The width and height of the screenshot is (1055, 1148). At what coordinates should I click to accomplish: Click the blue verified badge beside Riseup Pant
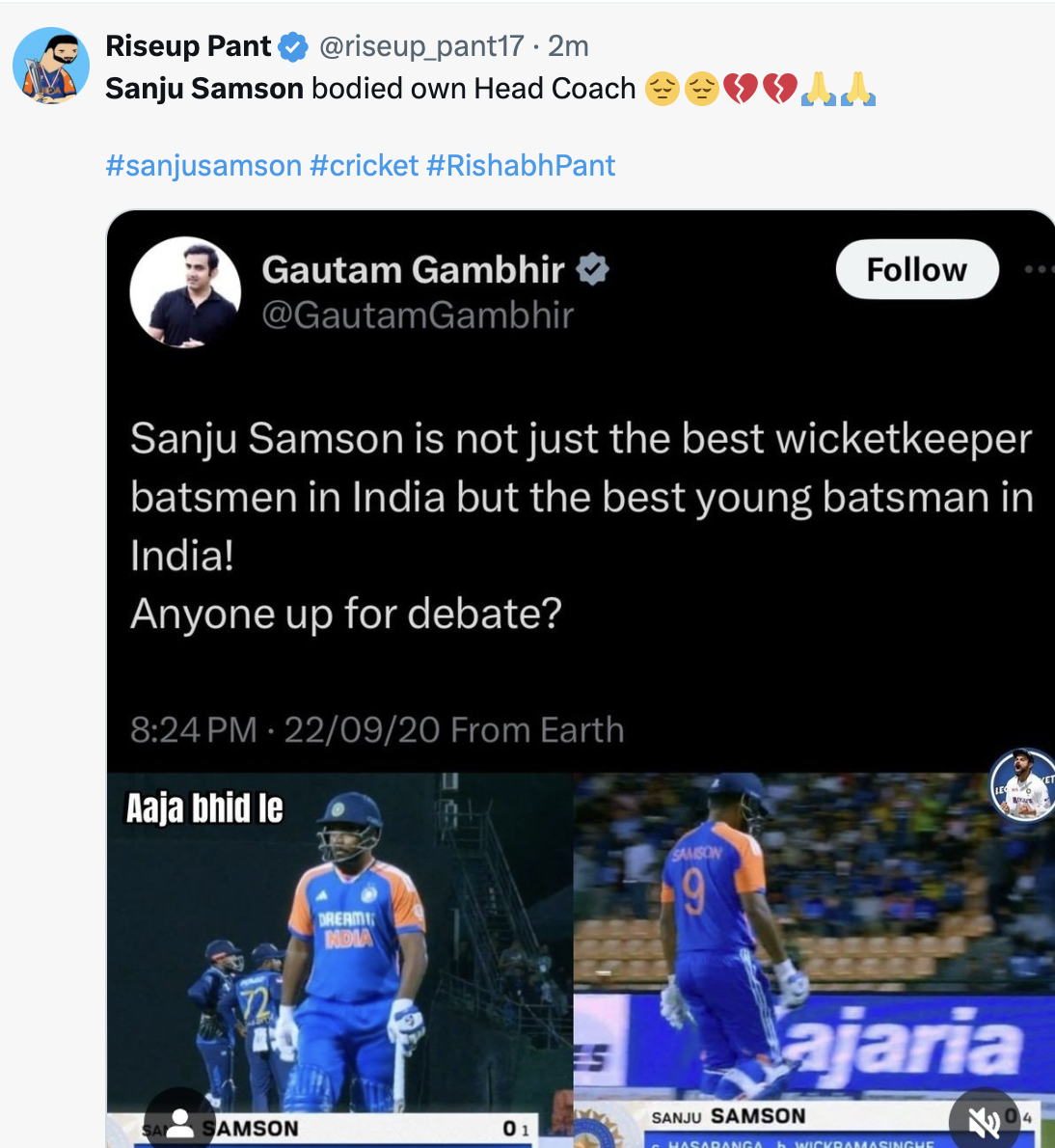tap(293, 46)
